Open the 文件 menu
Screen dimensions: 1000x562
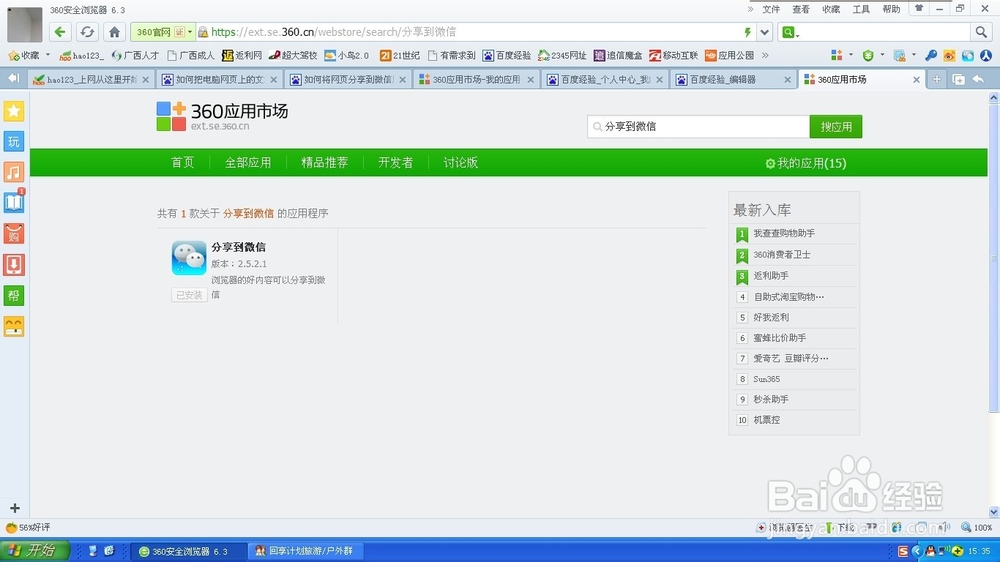point(771,9)
